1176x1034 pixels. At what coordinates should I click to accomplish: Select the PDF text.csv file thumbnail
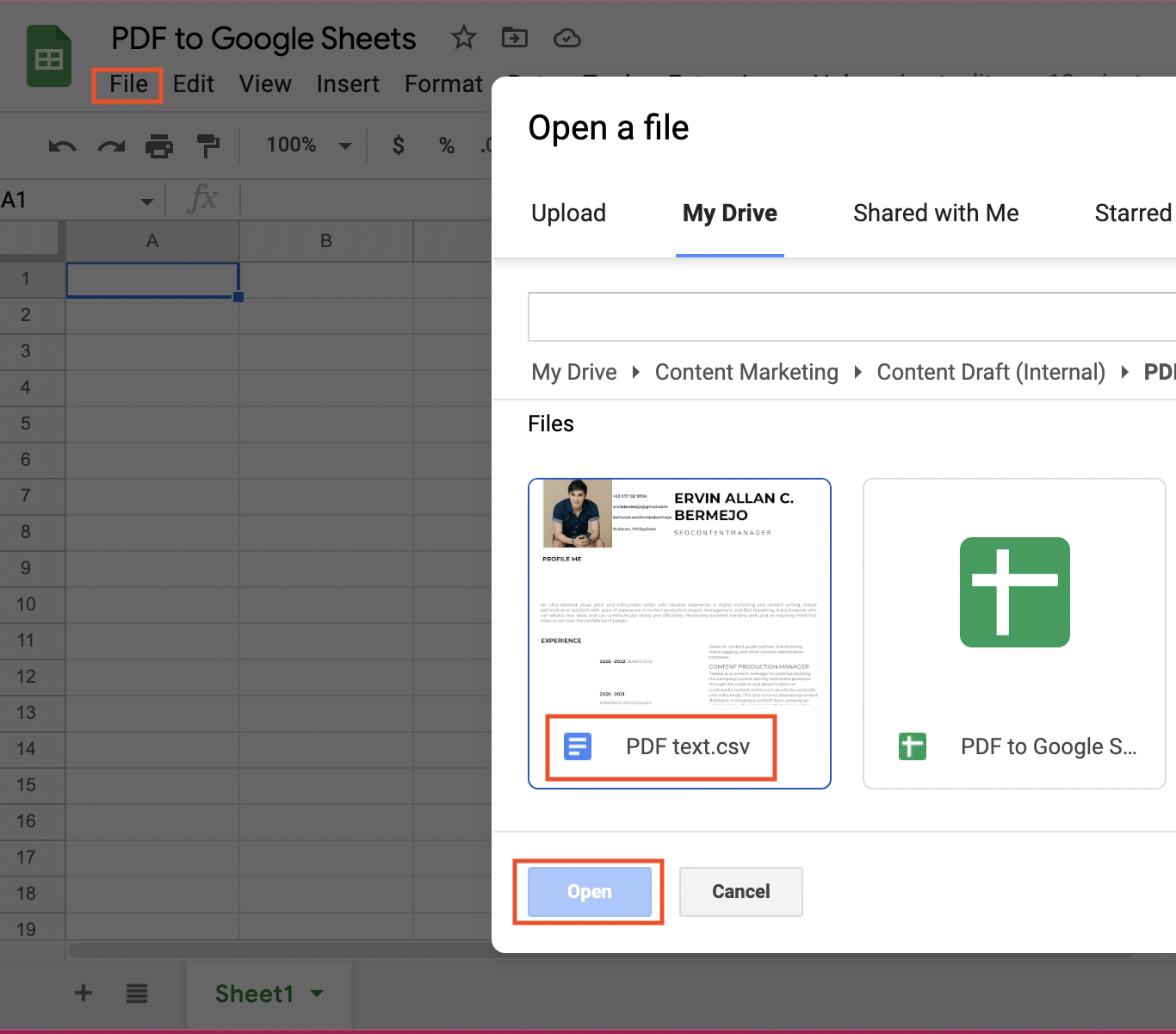679,603
